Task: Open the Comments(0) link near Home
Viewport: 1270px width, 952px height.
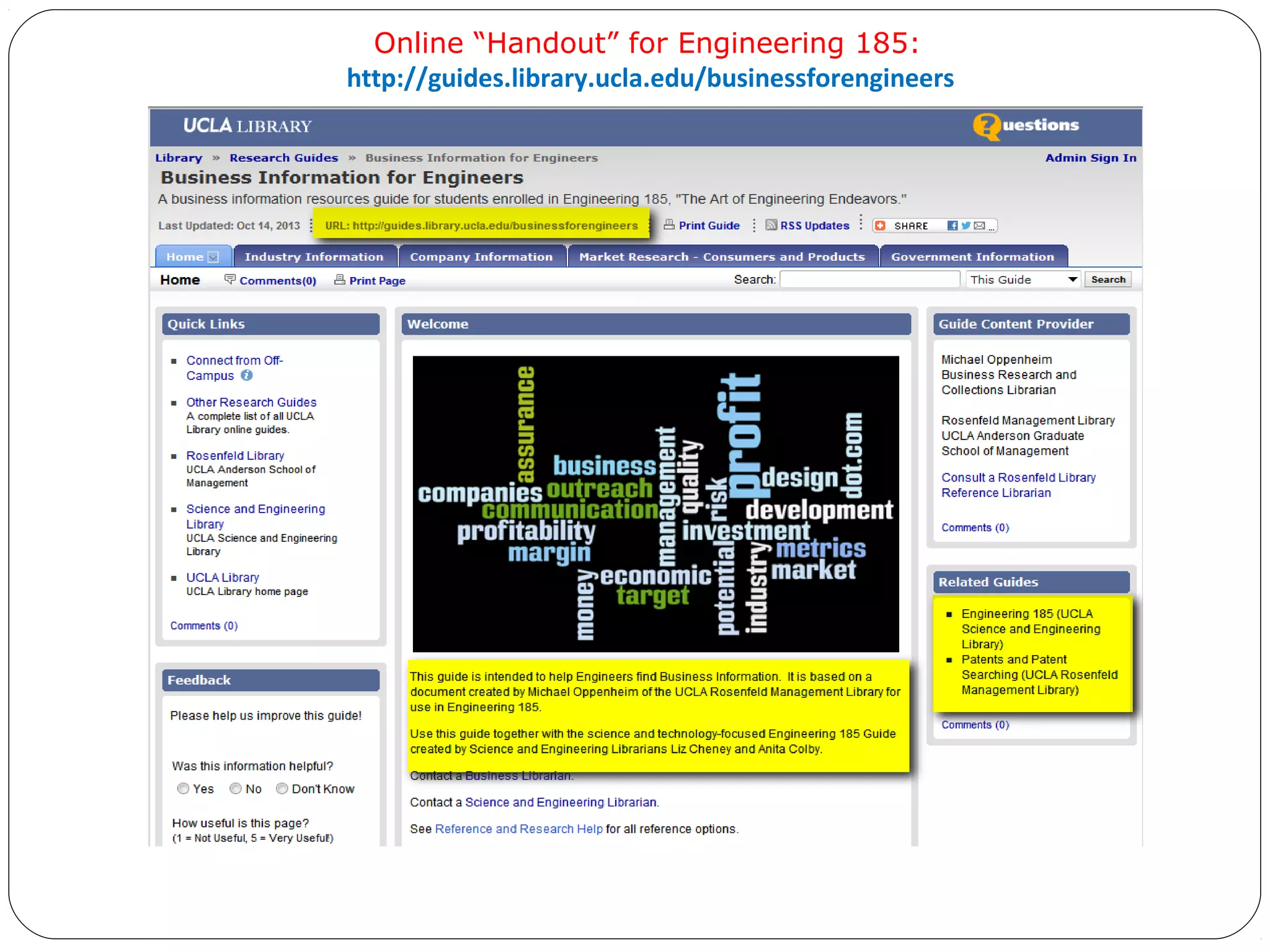Action: coord(278,281)
